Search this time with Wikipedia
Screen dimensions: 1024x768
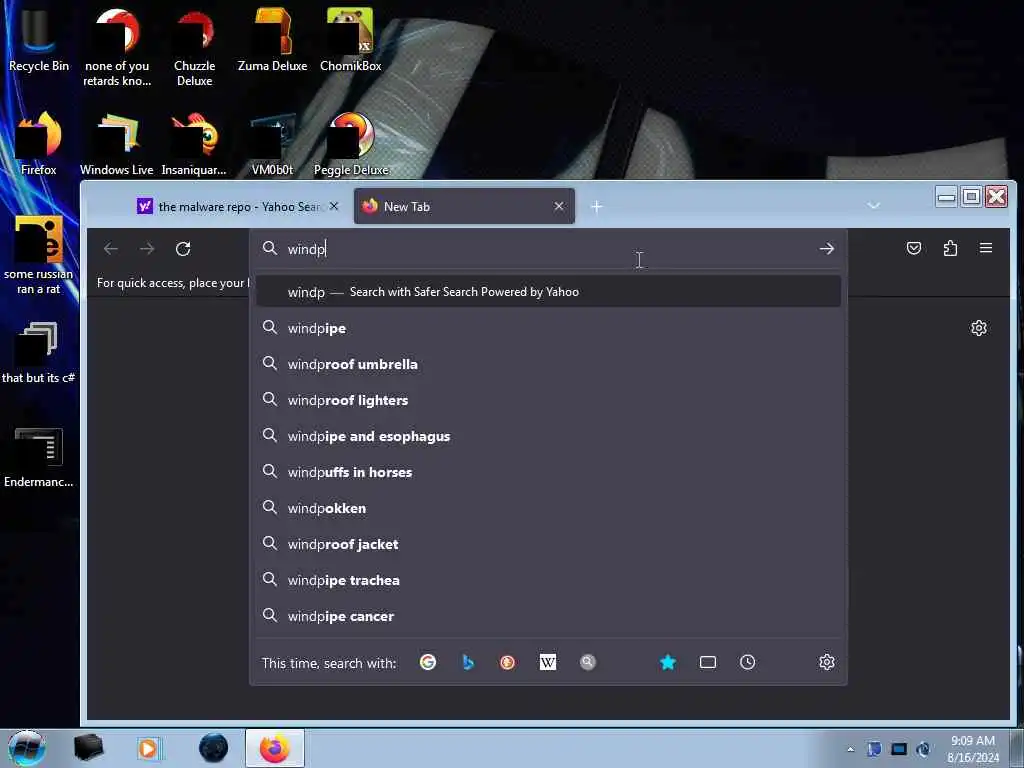pos(548,662)
